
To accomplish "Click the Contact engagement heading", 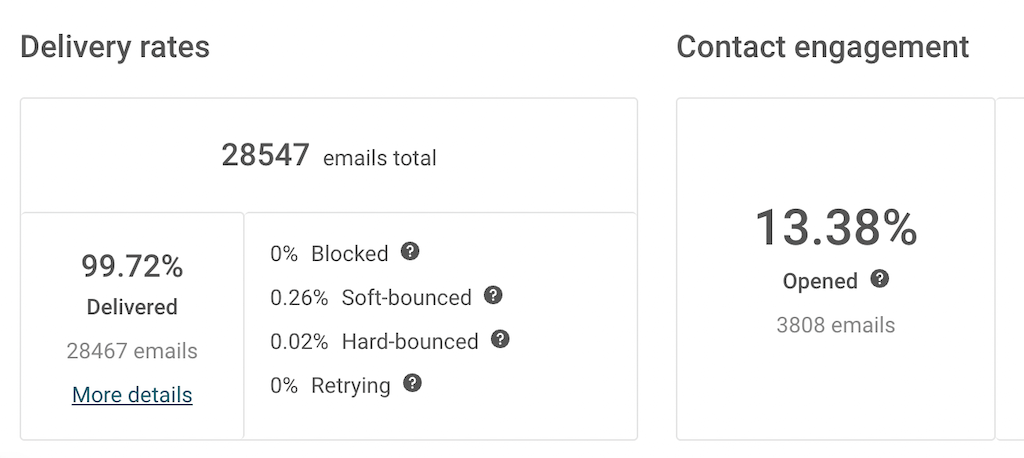I will (x=823, y=47).
